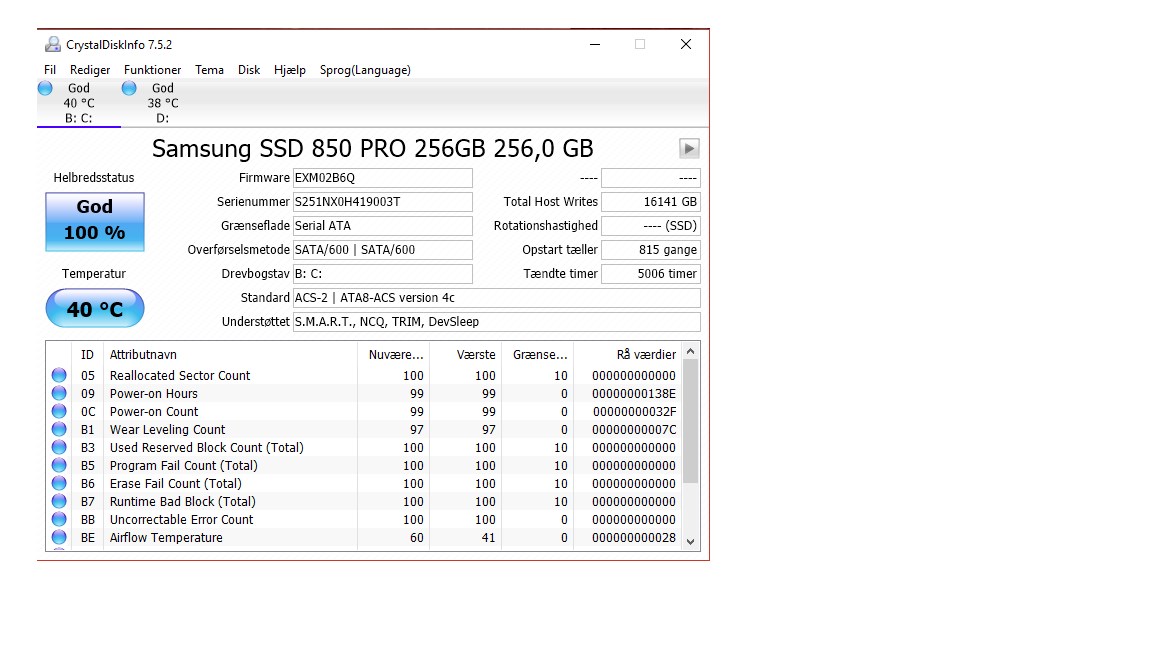Click the 40 °C temperature button

(x=95, y=309)
